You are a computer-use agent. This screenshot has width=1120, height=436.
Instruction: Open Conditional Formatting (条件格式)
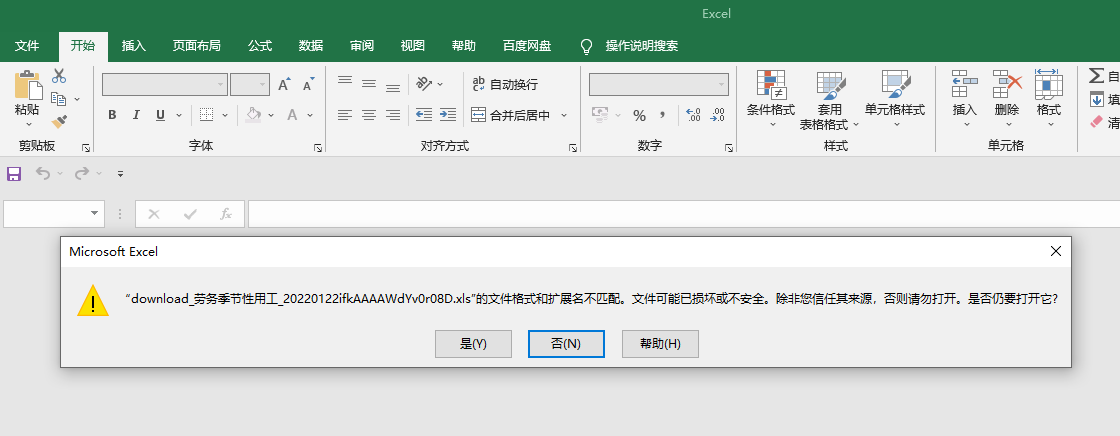pos(771,99)
